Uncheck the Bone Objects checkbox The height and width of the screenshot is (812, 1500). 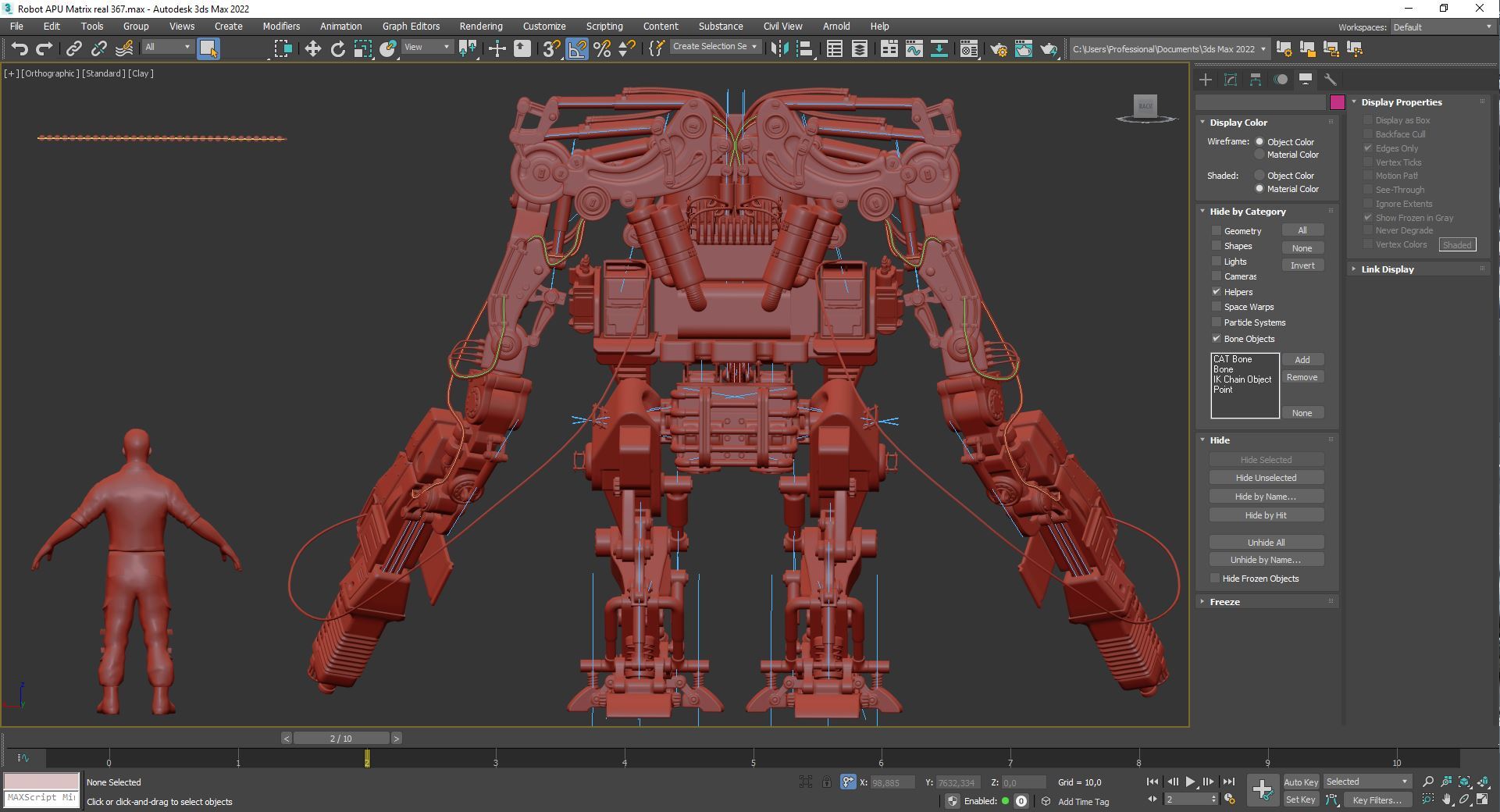tap(1216, 339)
